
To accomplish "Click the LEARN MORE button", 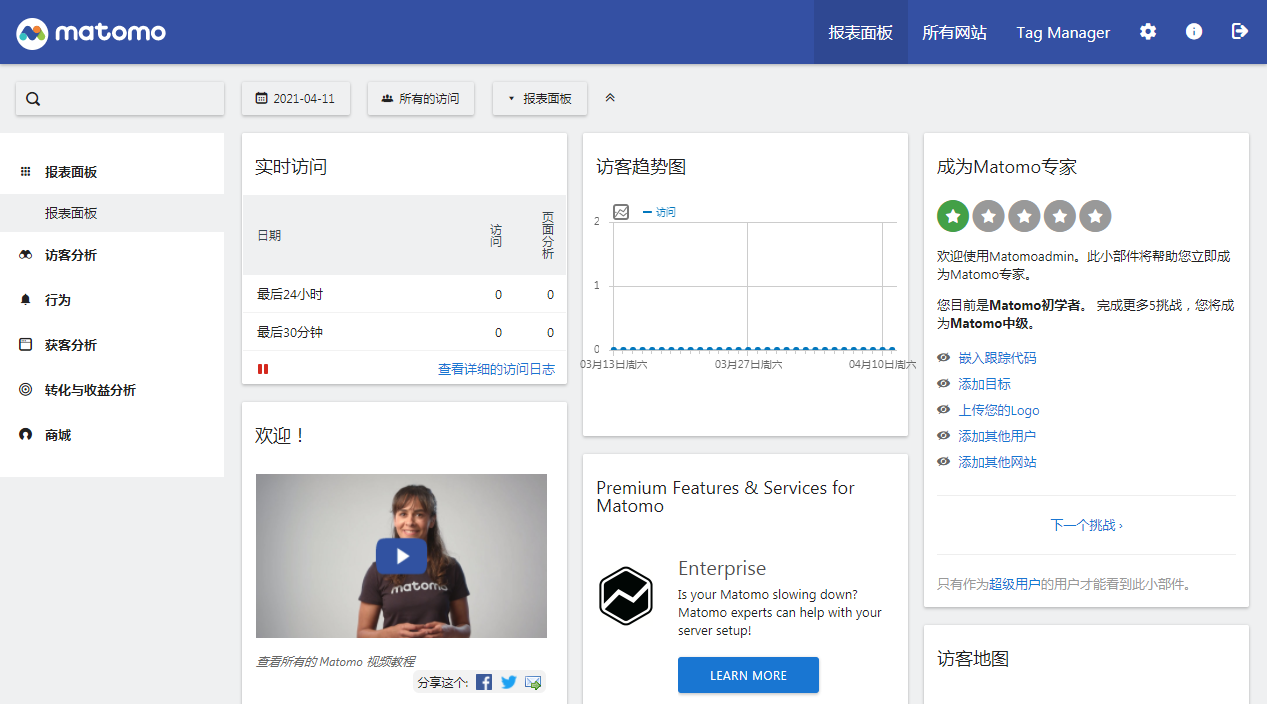I will 748,675.
